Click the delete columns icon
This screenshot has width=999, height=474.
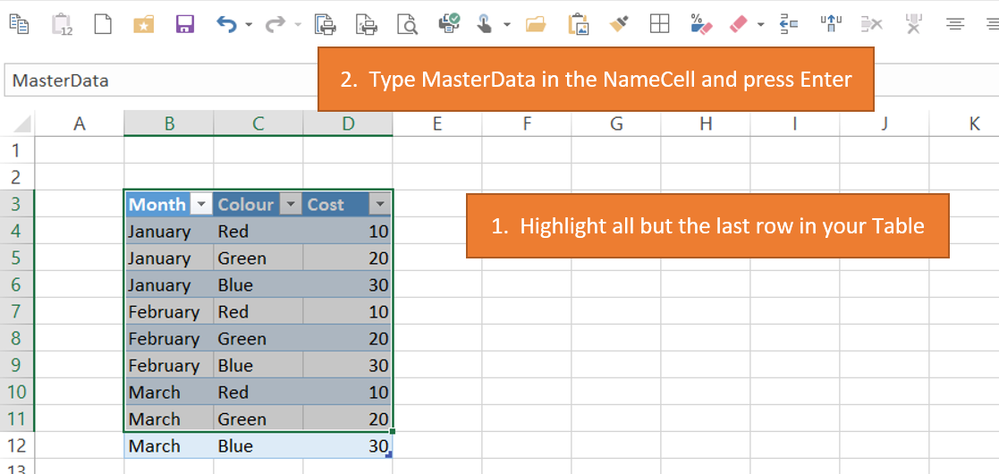914,24
